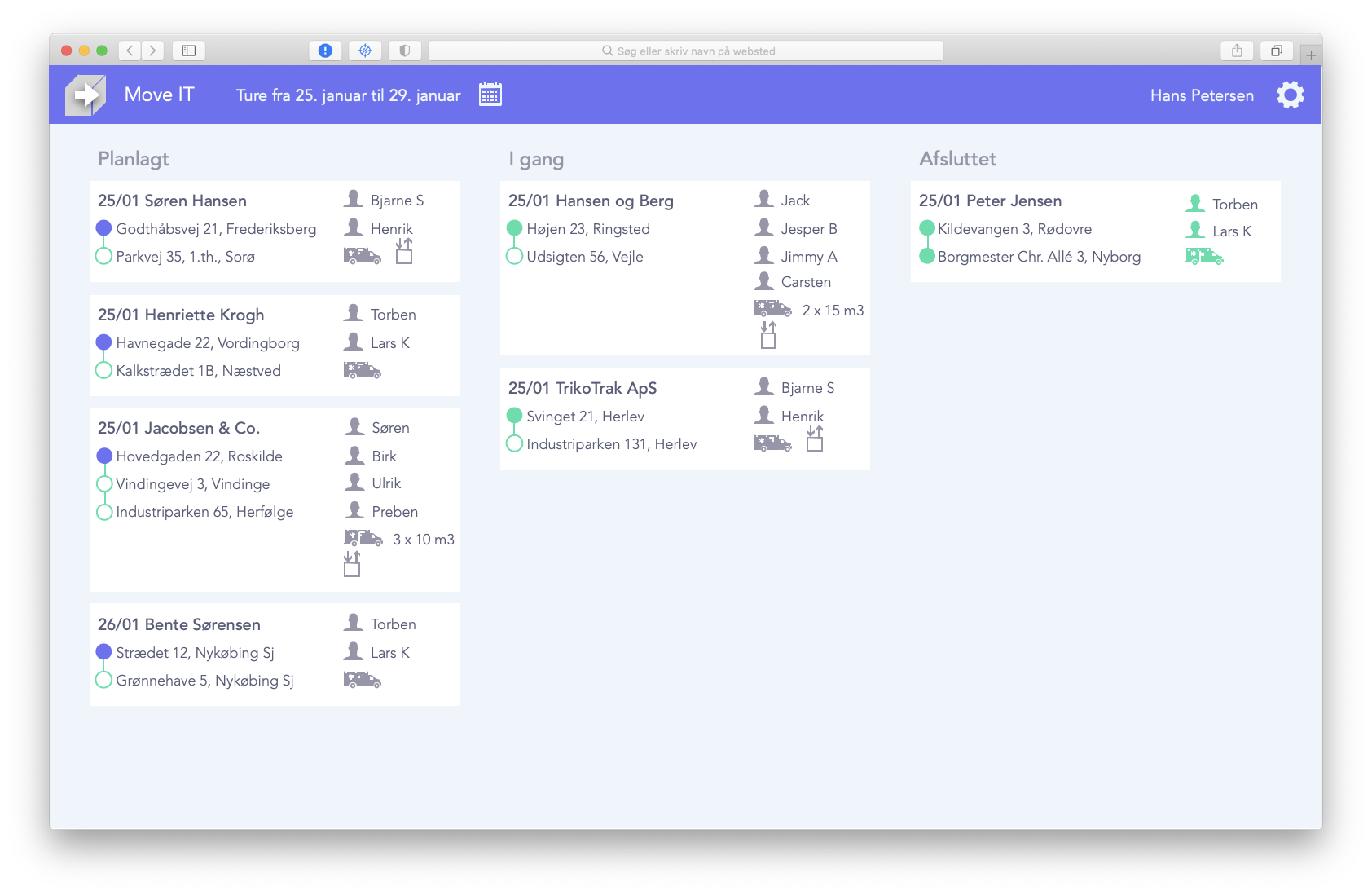Select the Afsluttet column heading
1372x895 pixels.
click(x=957, y=159)
